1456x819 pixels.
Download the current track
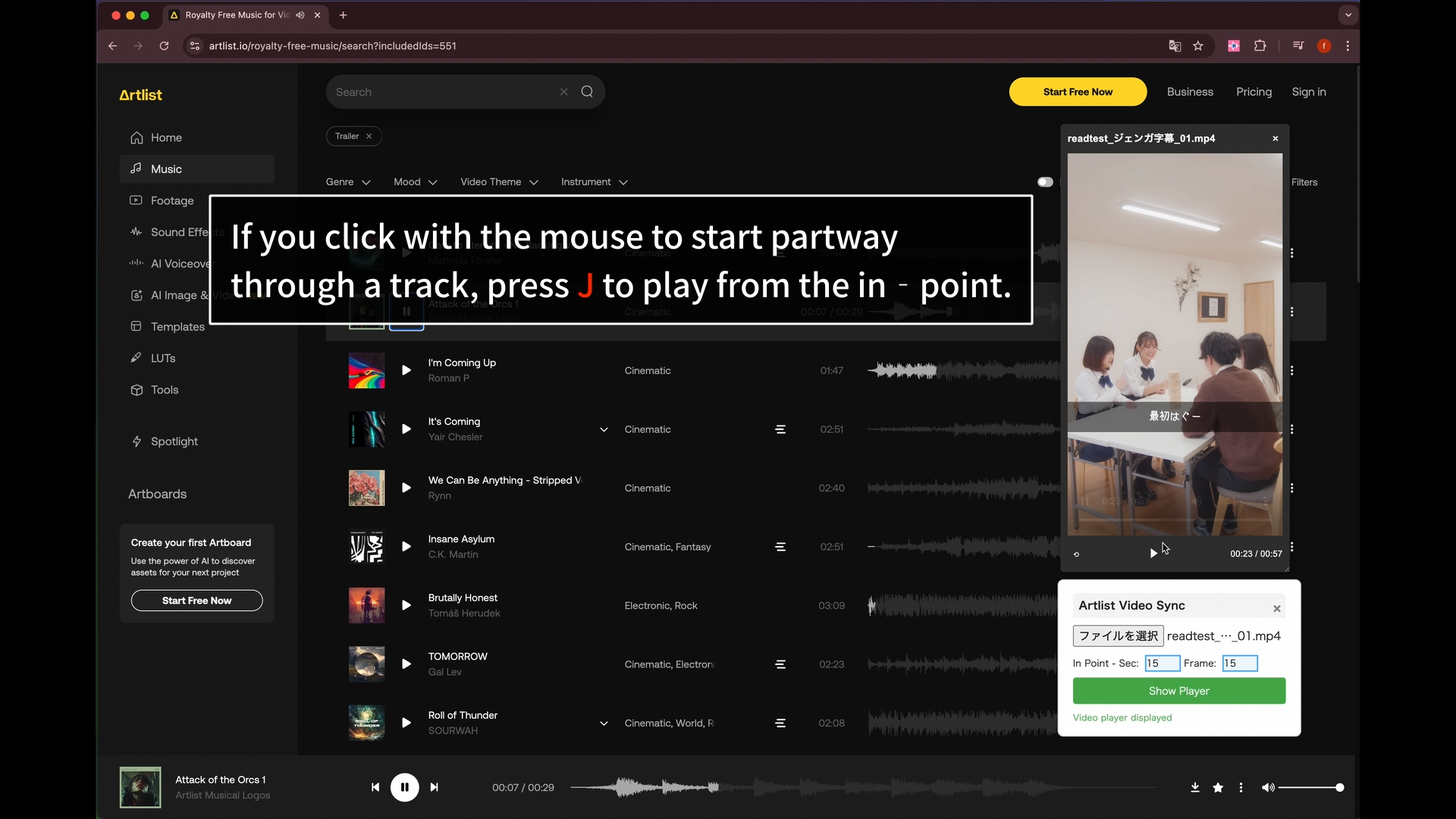click(1195, 787)
